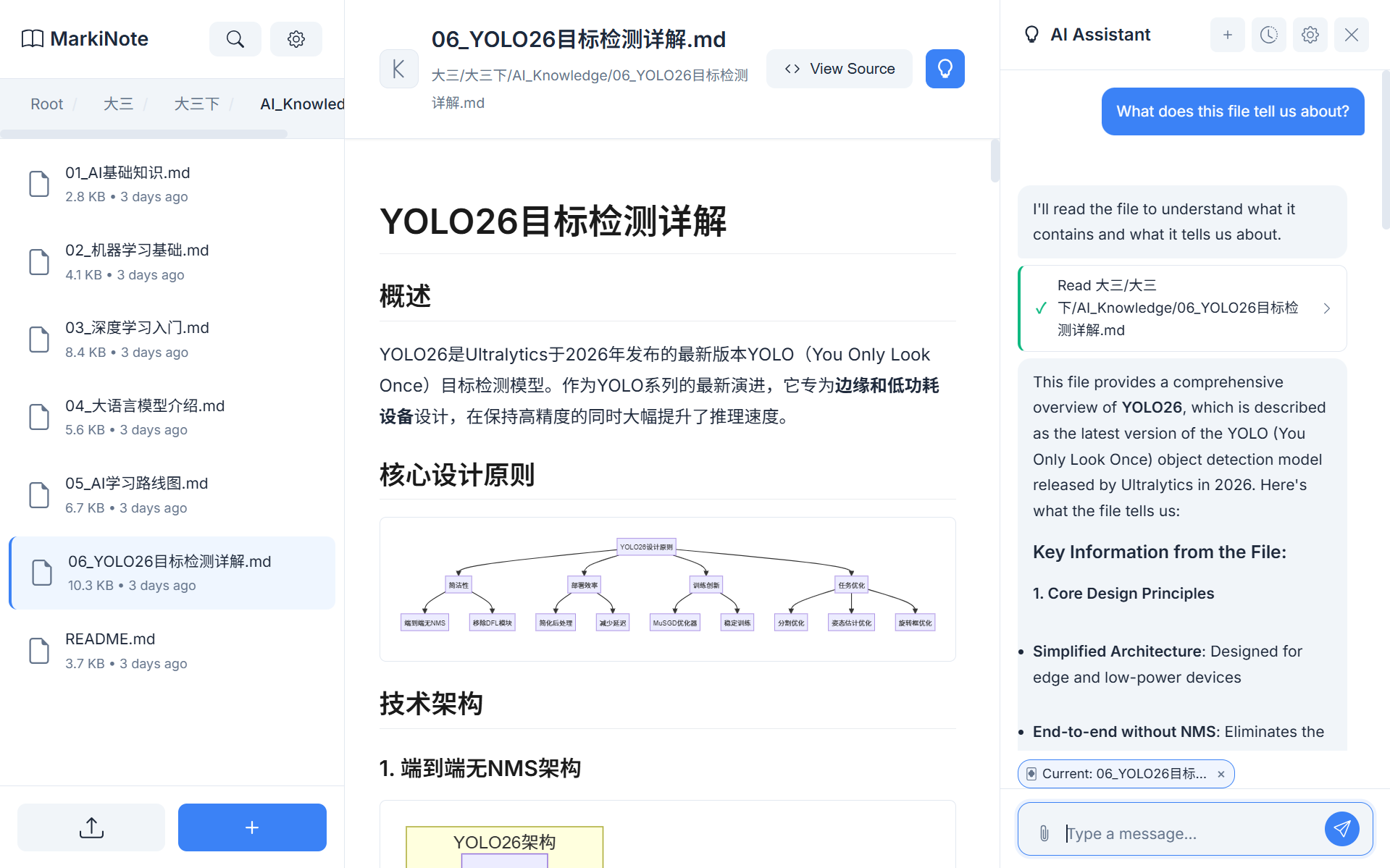This screenshot has height=868, width=1390.
Task: Focus the Type a message input
Action: tap(1188, 833)
